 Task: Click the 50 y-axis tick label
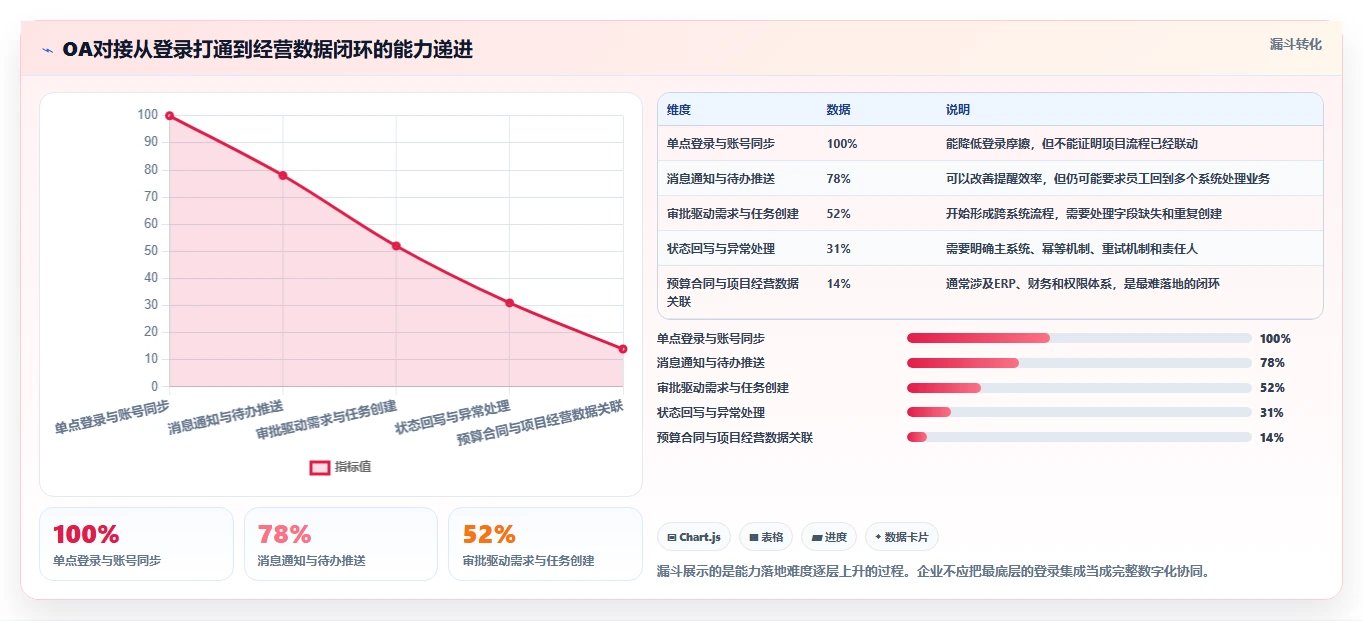[151, 251]
